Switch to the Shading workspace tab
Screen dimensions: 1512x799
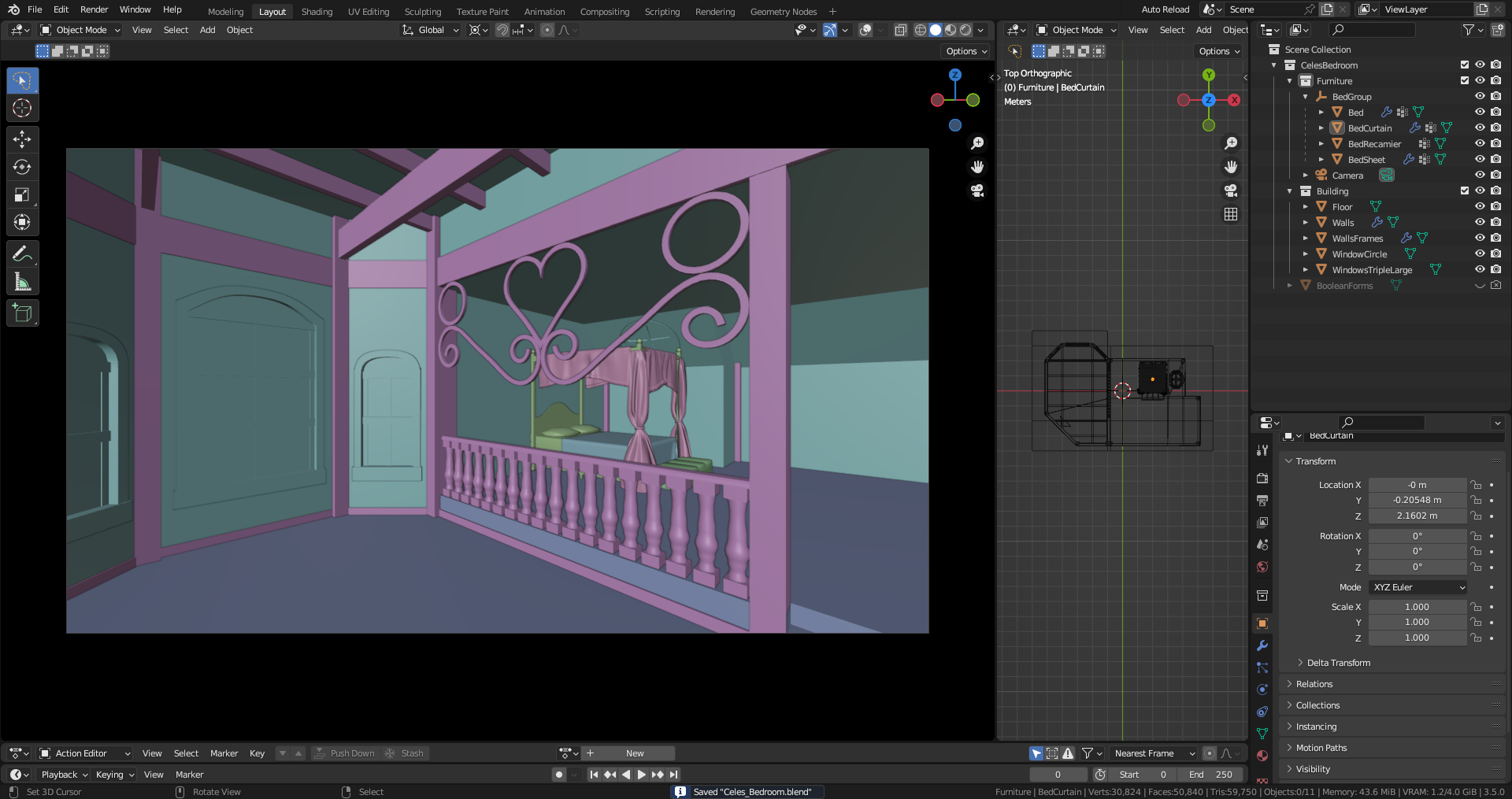(317, 12)
